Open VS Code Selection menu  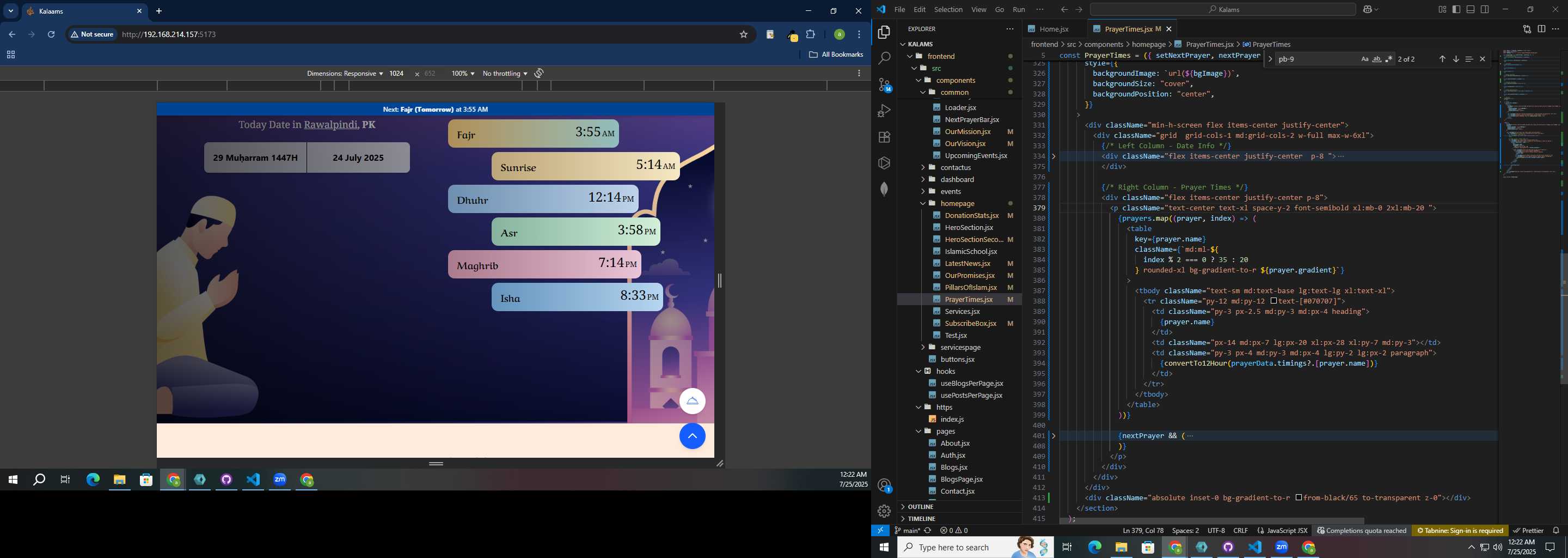point(948,9)
